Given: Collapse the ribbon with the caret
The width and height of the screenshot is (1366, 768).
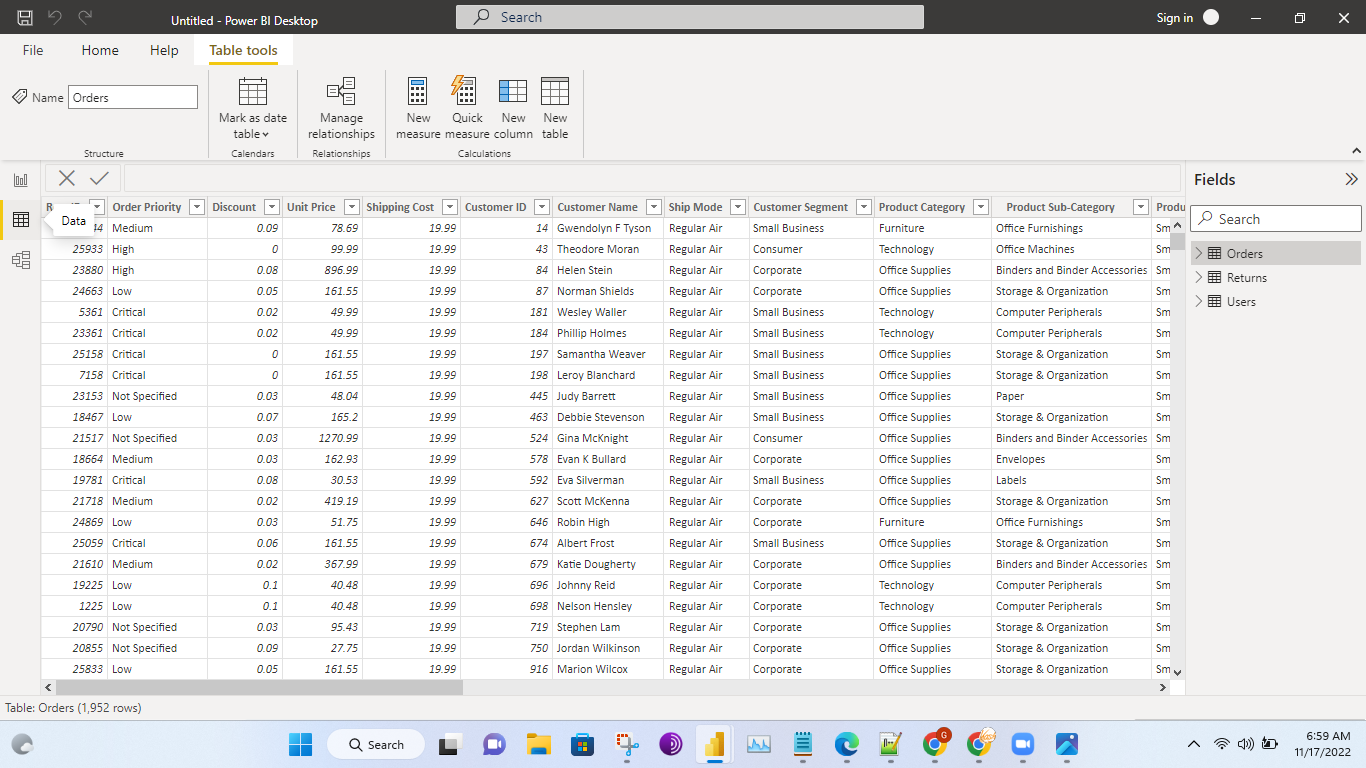Looking at the screenshot, I should [1357, 151].
